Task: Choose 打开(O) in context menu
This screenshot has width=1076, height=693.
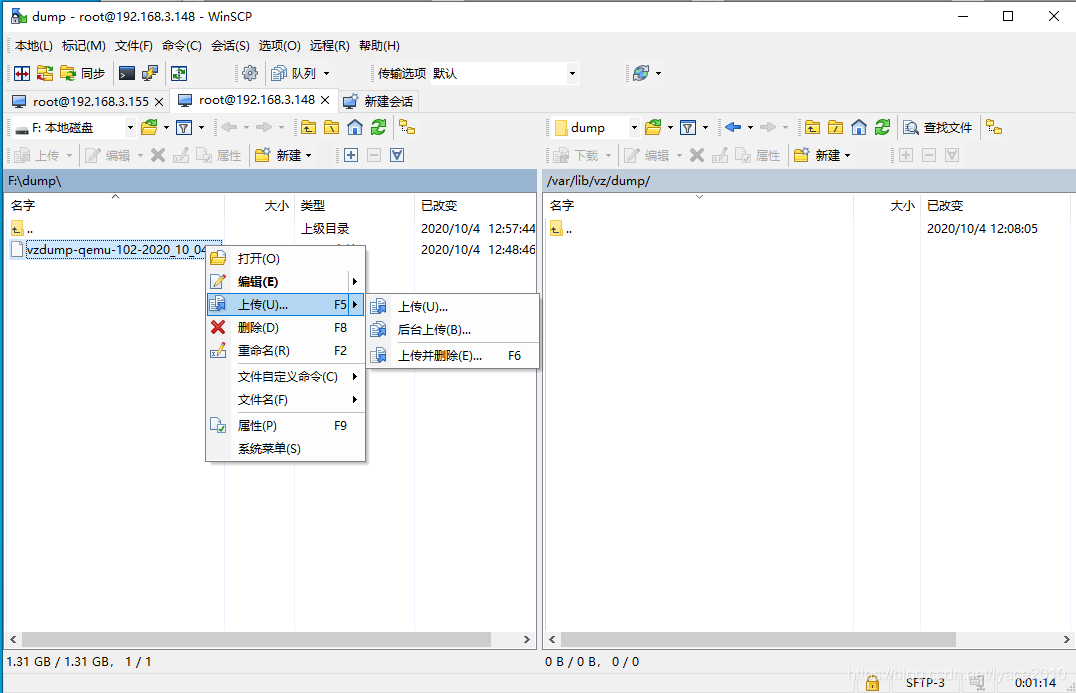Action: coord(285,259)
